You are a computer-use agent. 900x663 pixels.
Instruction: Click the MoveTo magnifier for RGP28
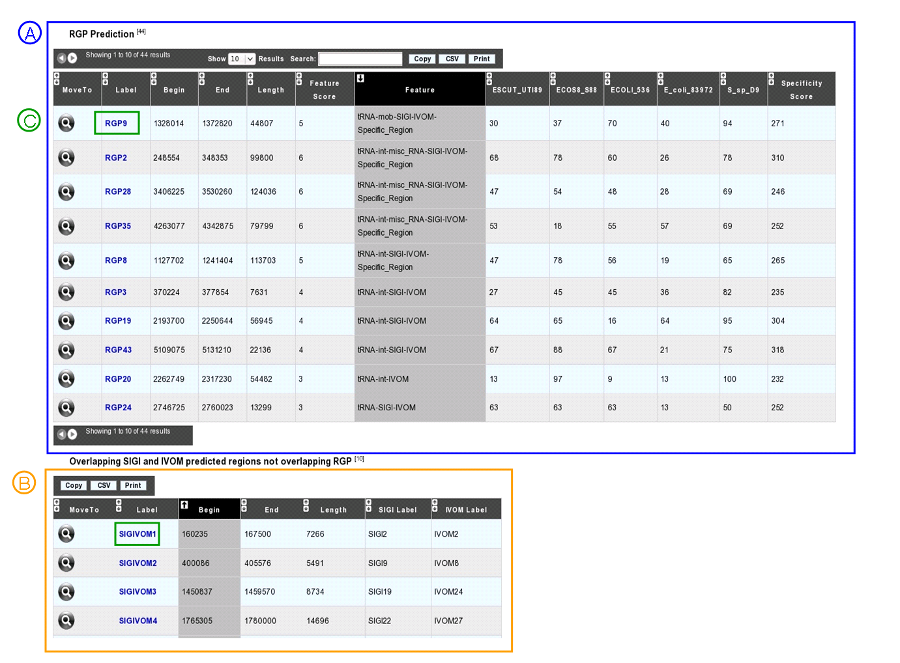(x=67, y=192)
